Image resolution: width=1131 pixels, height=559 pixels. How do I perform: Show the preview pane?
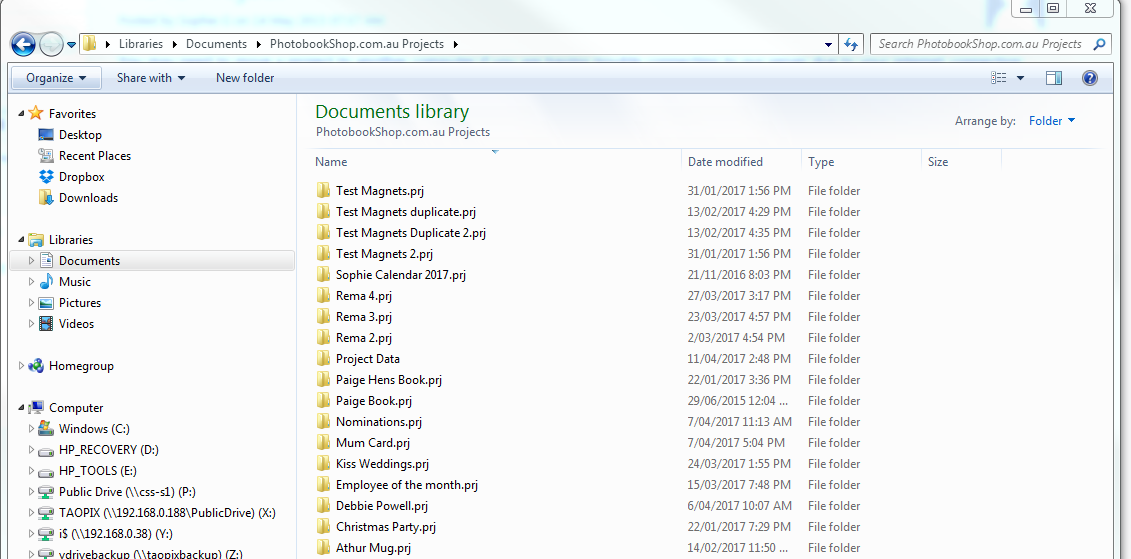point(1054,78)
